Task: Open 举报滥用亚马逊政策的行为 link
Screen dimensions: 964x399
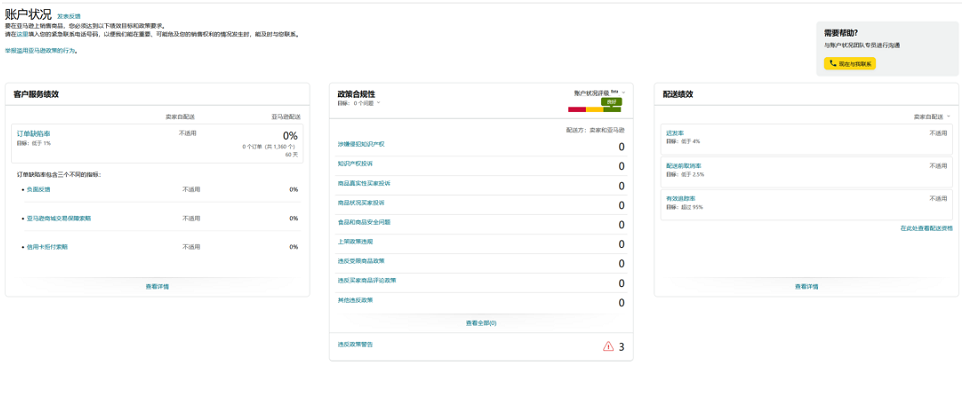Action: 41,50
